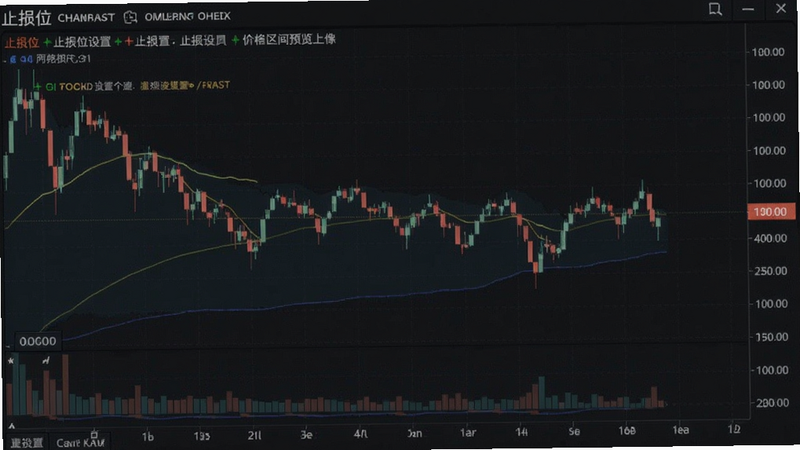Click the 0.0000 value box
The height and width of the screenshot is (450, 800).
point(38,341)
